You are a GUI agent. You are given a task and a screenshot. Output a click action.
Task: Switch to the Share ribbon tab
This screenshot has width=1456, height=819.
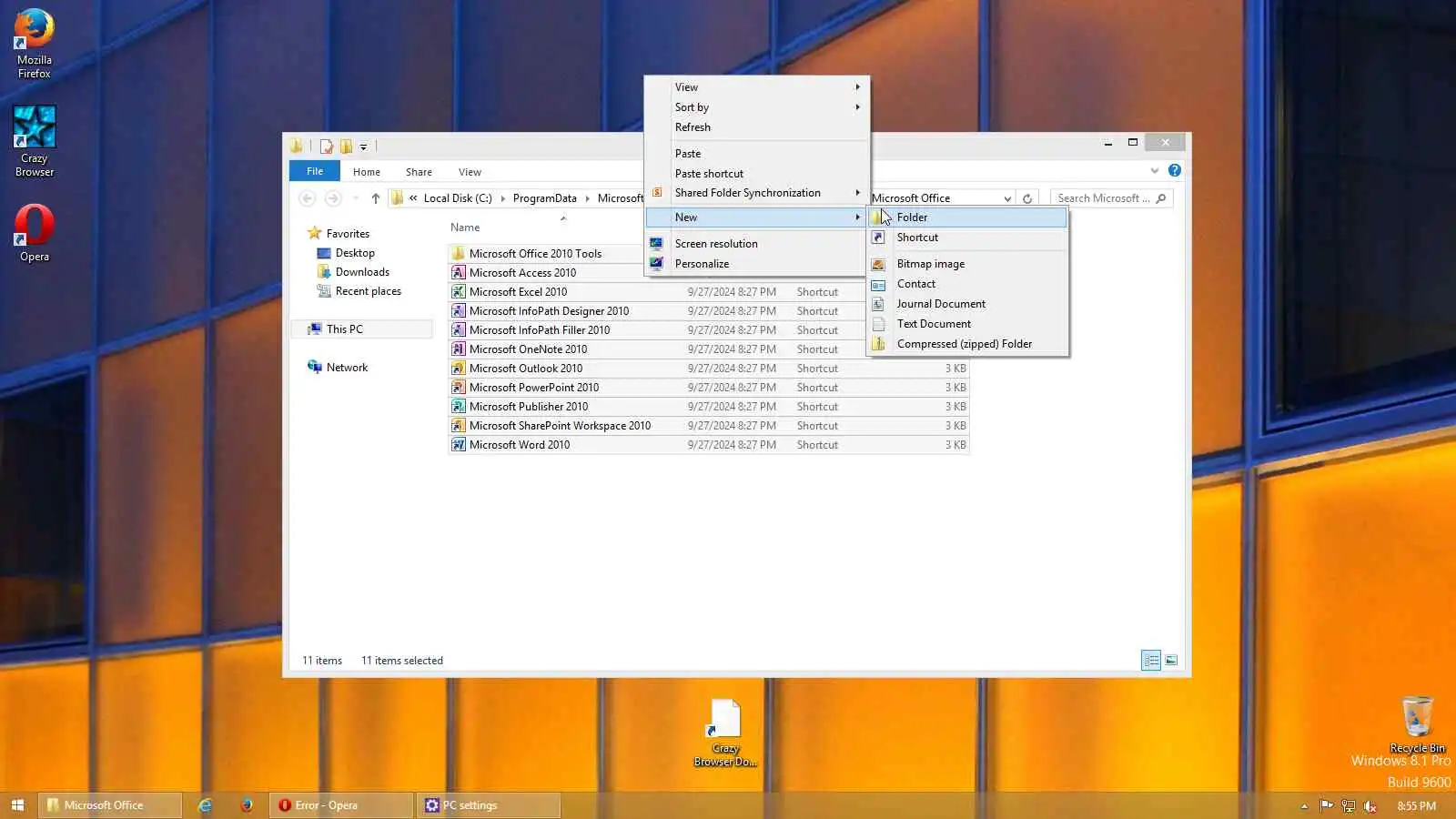pyautogui.click(x=419, y=172)
